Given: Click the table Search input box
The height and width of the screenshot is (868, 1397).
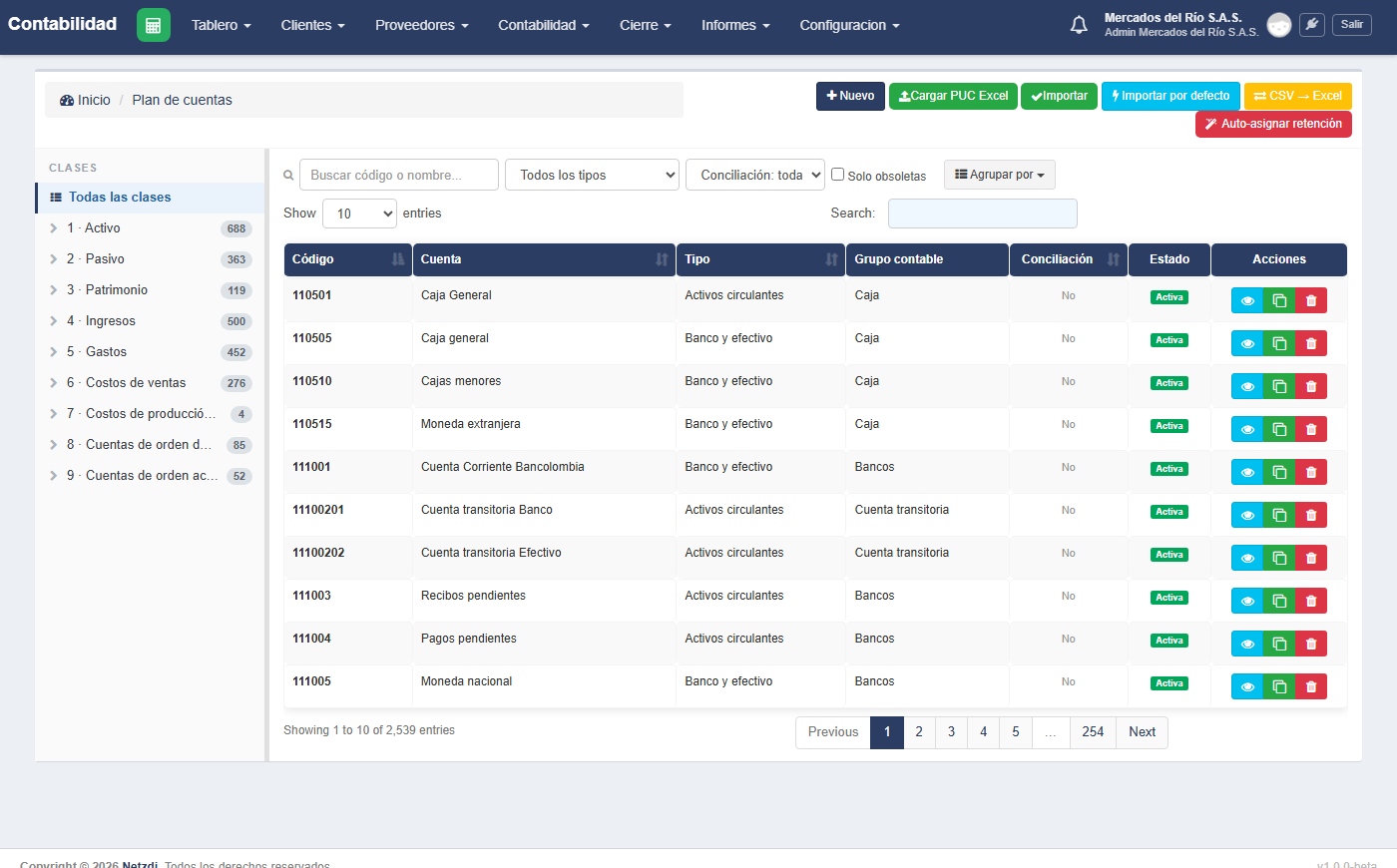Looking at the screenshot, I should (x=983, y=214).
